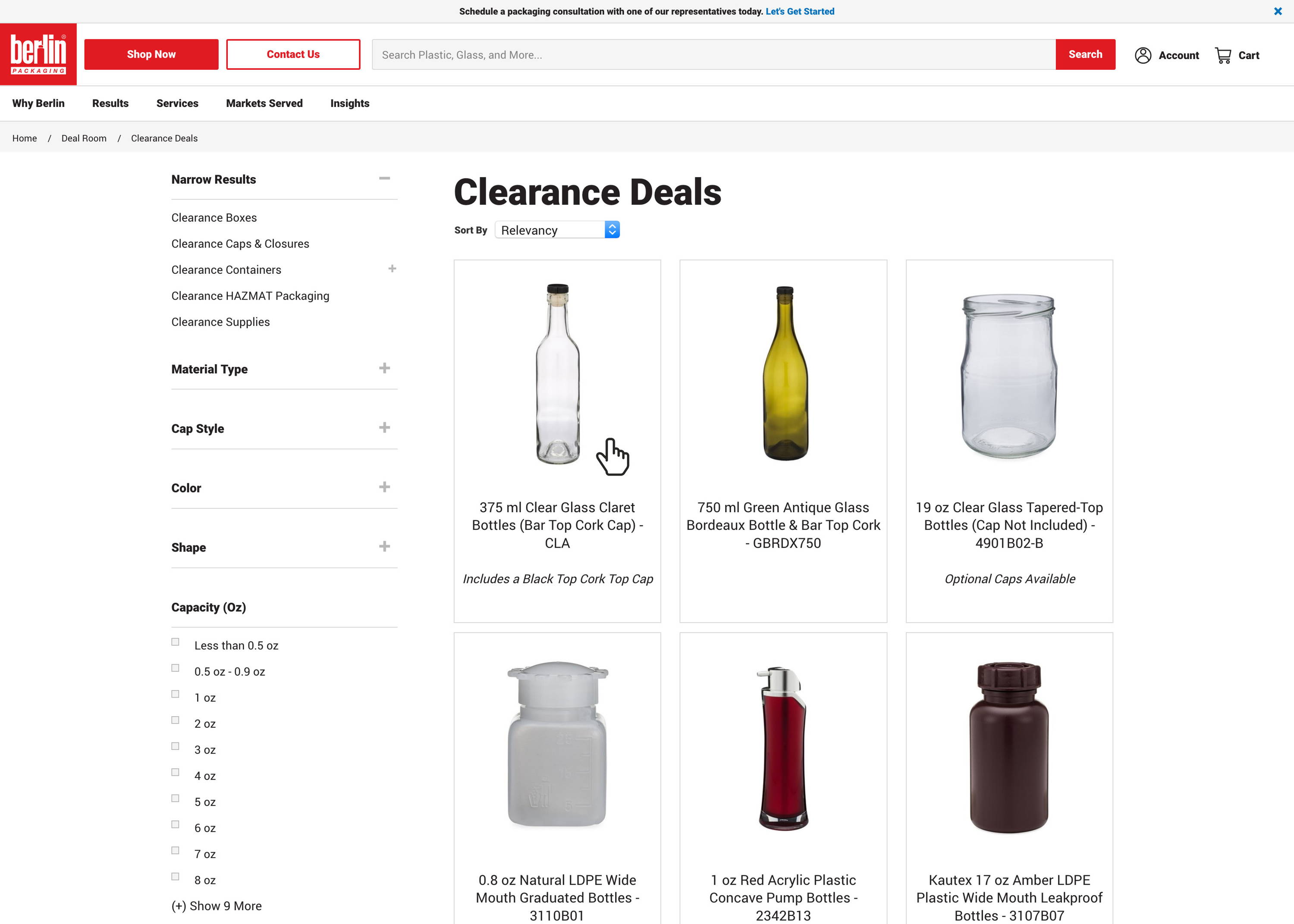The image size is (1294, 924).
Task: Check the 5 oz capacity box
Action: click(175, 799)
